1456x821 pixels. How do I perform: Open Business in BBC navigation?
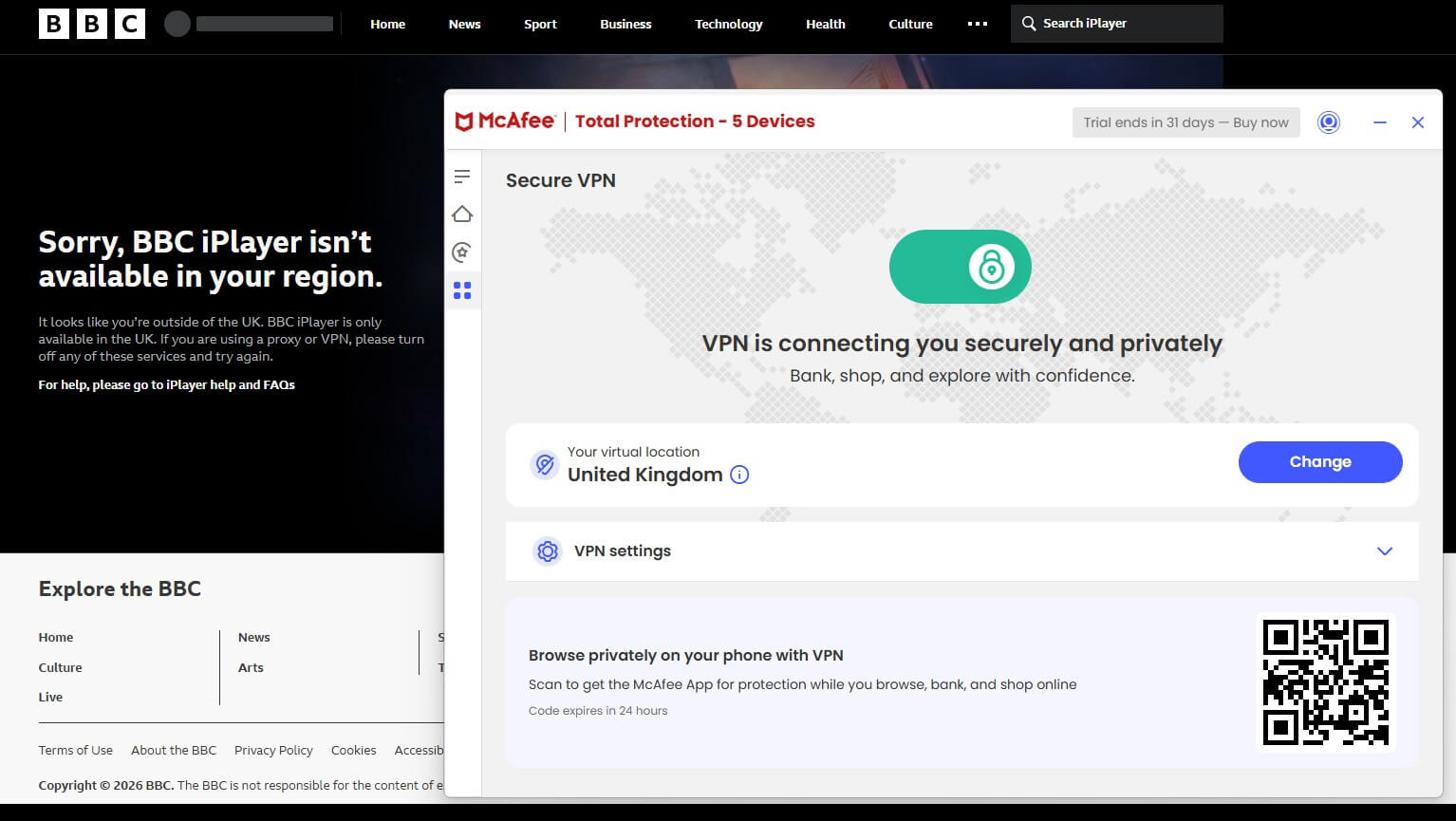[625, 24]
